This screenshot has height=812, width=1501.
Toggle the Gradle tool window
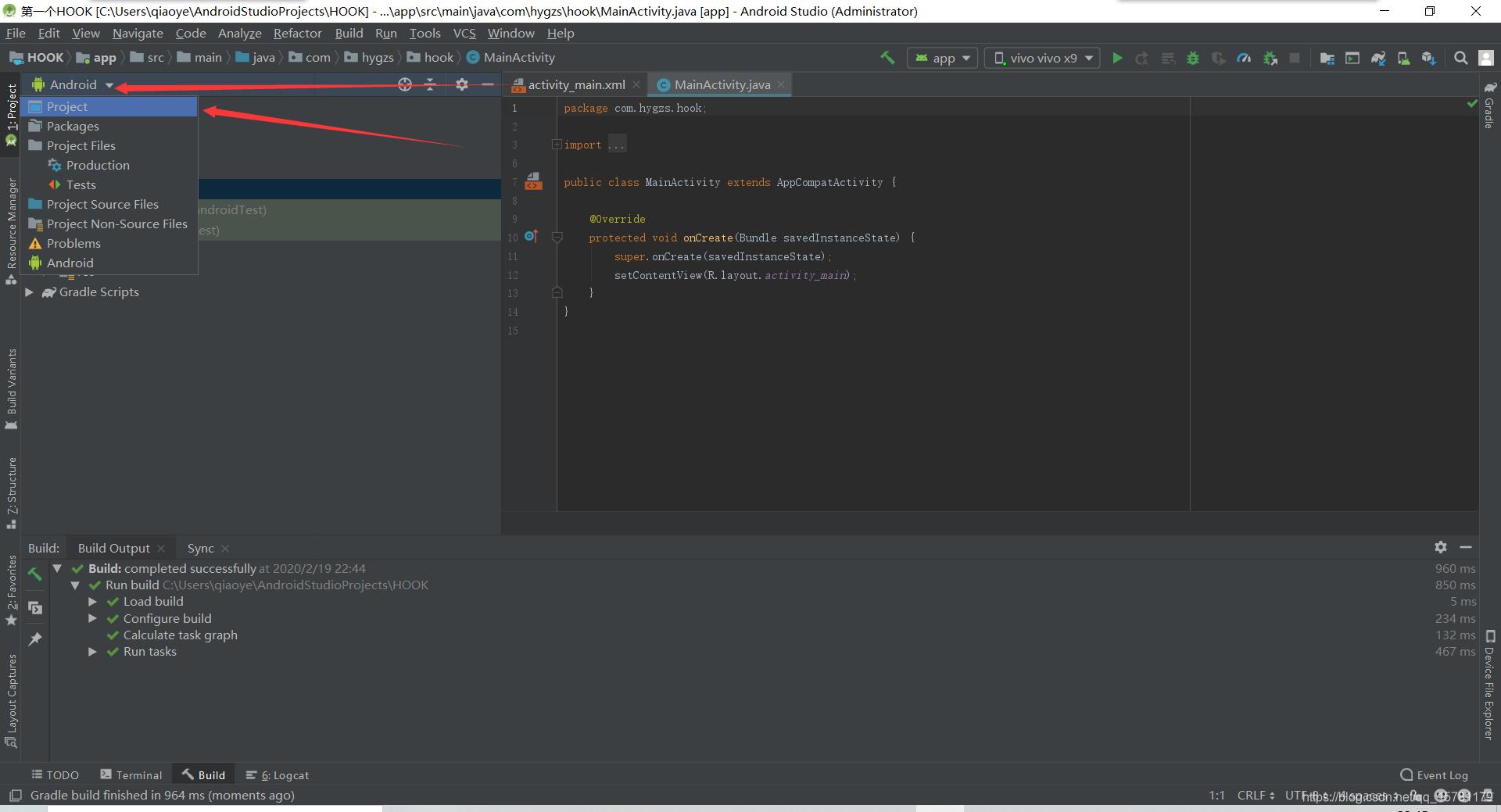coord(1490,106)
